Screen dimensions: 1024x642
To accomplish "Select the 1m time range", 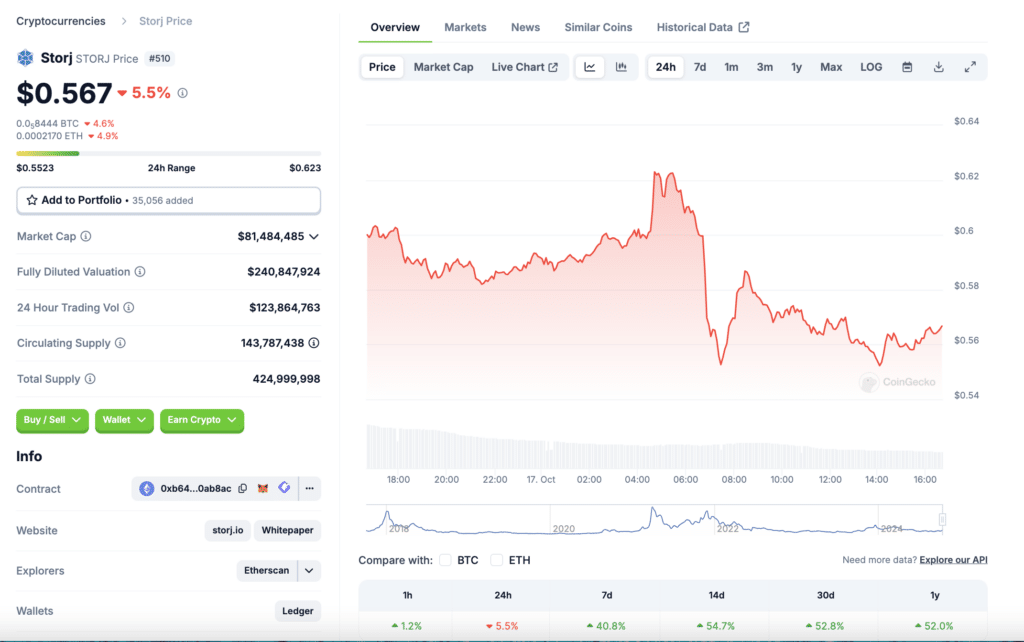I will pyautogui.click(x=731, y=67).
